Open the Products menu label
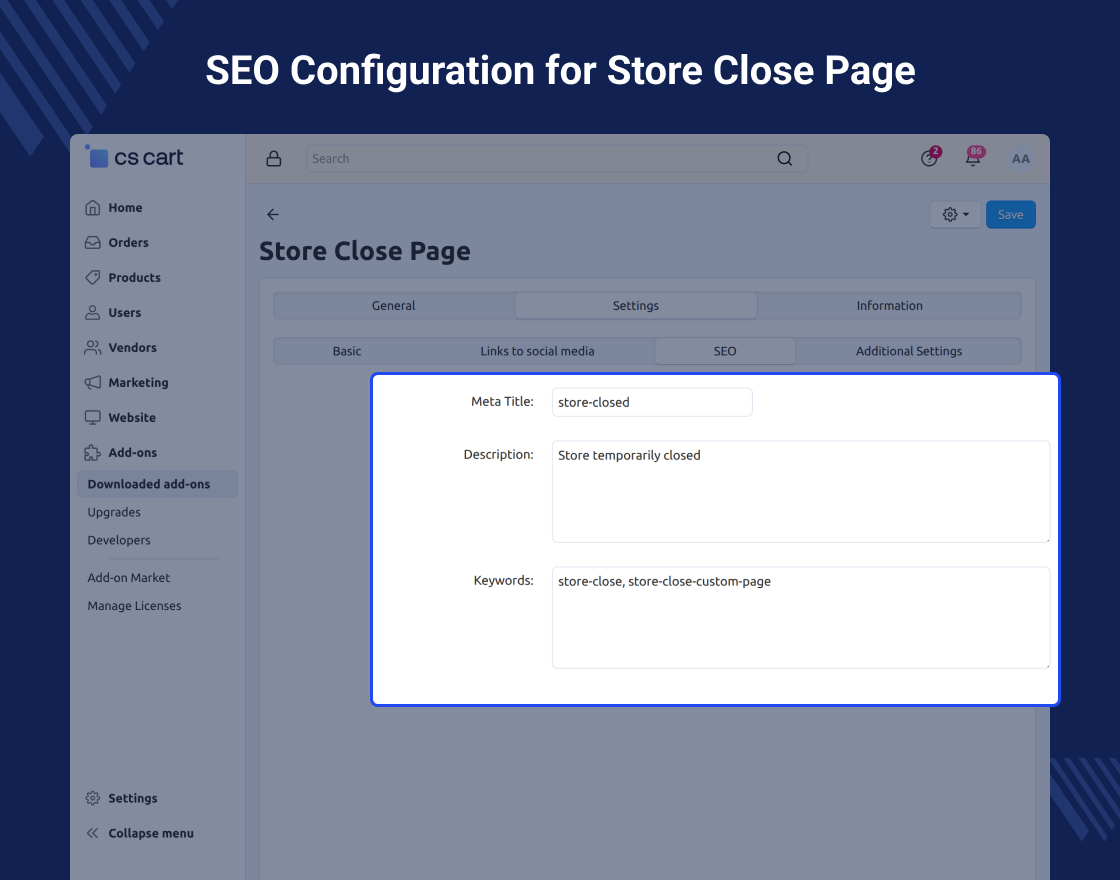Viewport: 1120px width, 880px height. pos(134,278)
